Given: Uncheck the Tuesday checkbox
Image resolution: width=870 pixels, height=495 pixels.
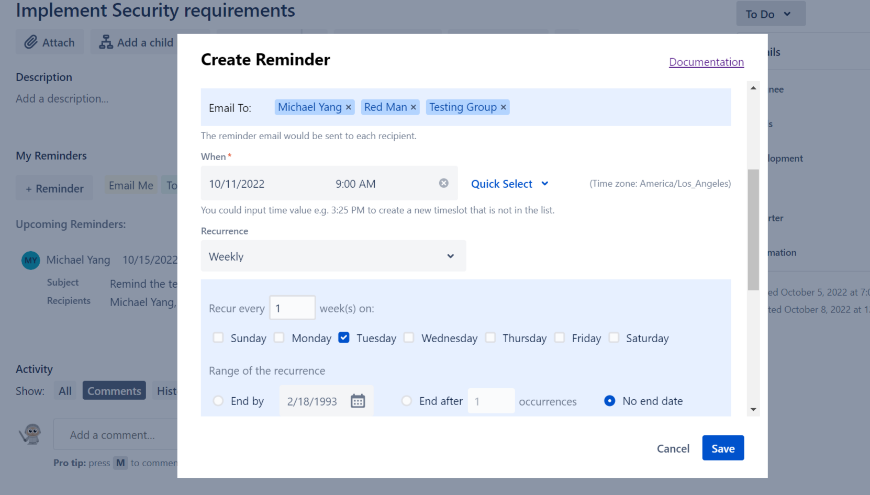Looking at the screenshot, I should [x=344, y=338].
